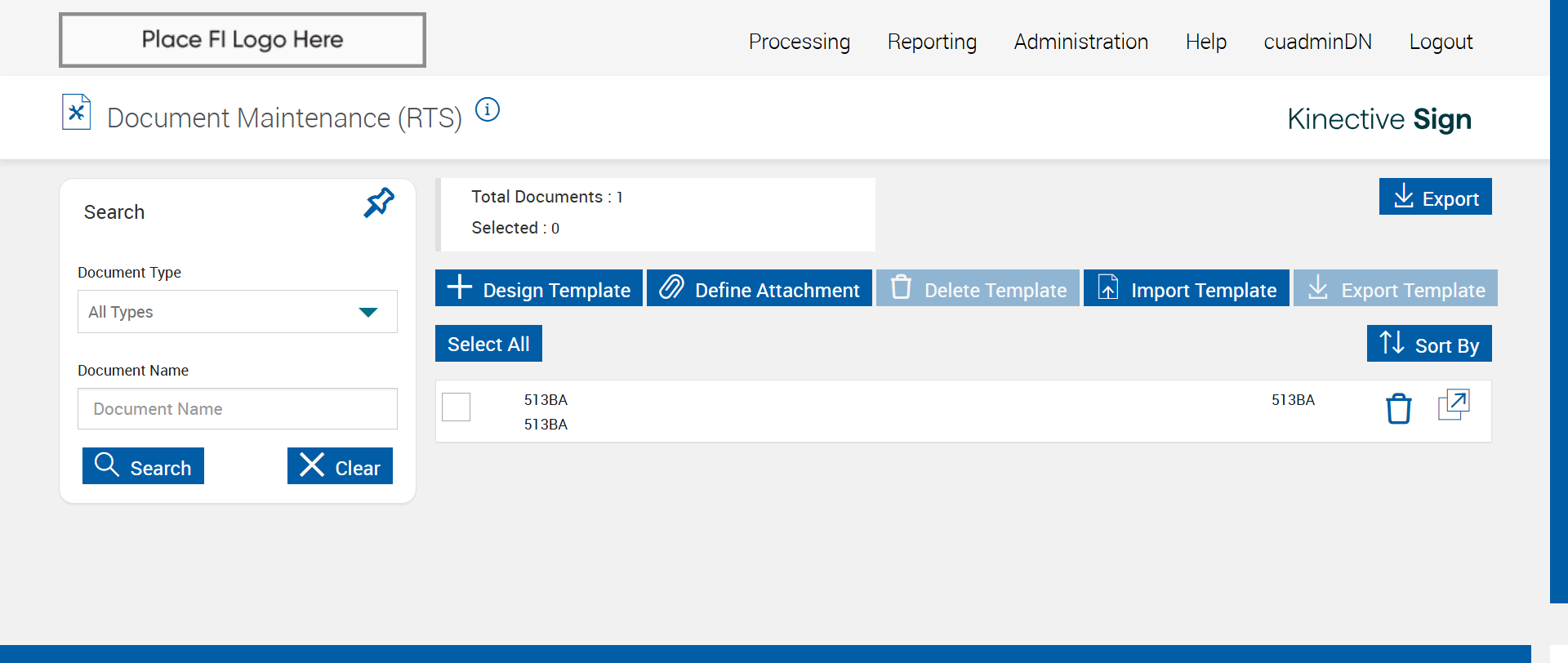Delete the 513BA document using trash icon
1568x663 pixels.
click(x=1398, y=408)
